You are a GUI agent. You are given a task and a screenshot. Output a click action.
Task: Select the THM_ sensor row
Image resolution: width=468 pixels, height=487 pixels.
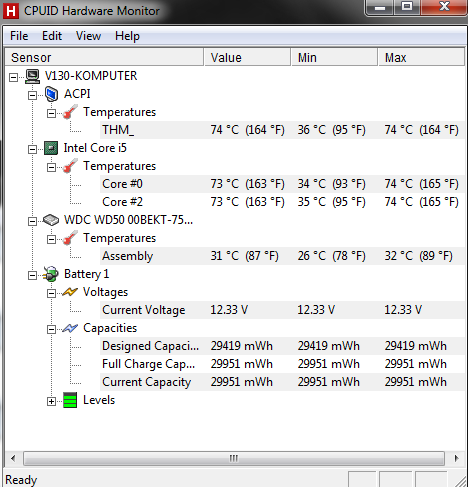click(x=282, y=130)
